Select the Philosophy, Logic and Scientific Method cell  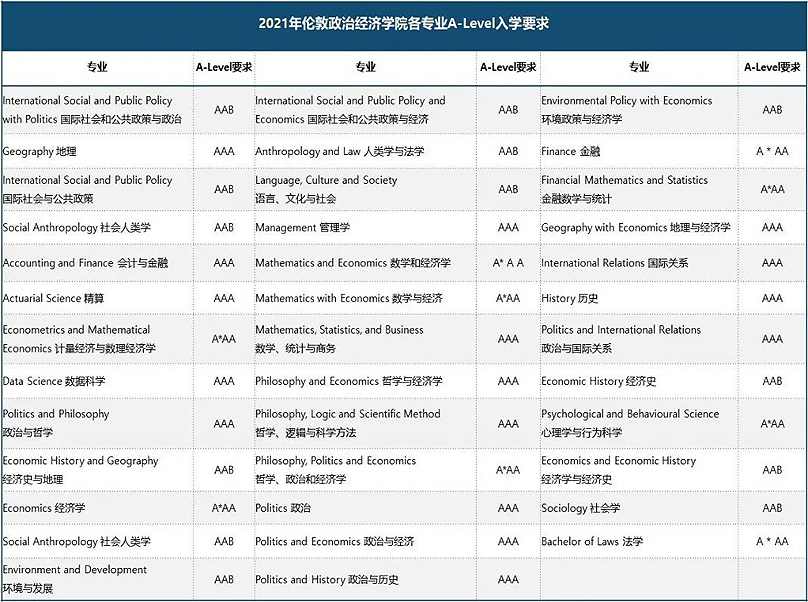click(348, 423)
